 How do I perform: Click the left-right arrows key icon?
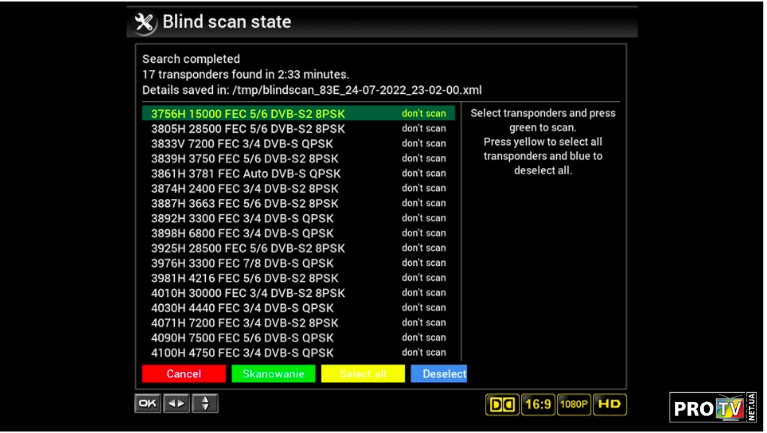coord(176,404)
